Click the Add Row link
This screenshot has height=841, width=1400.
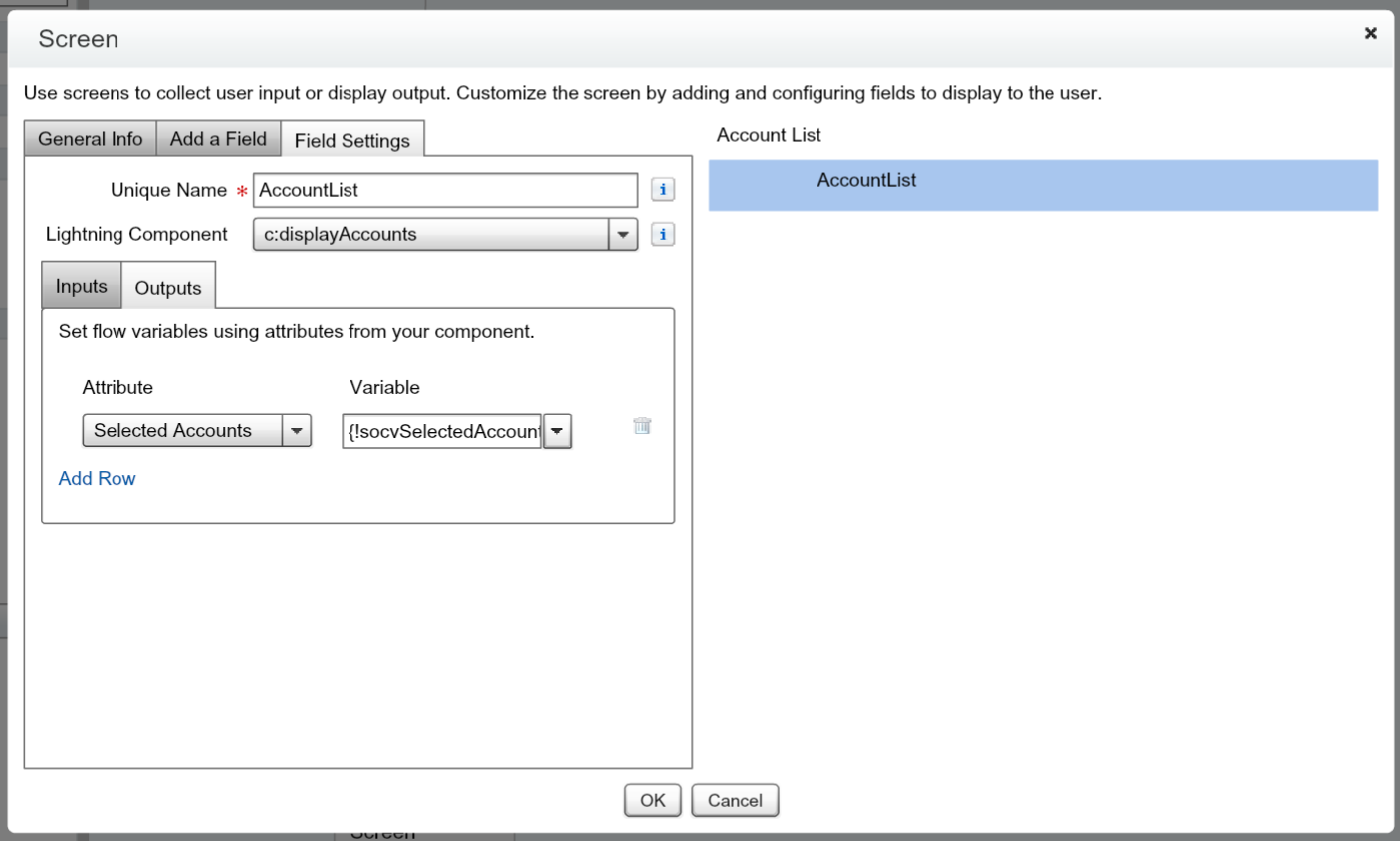97,479
